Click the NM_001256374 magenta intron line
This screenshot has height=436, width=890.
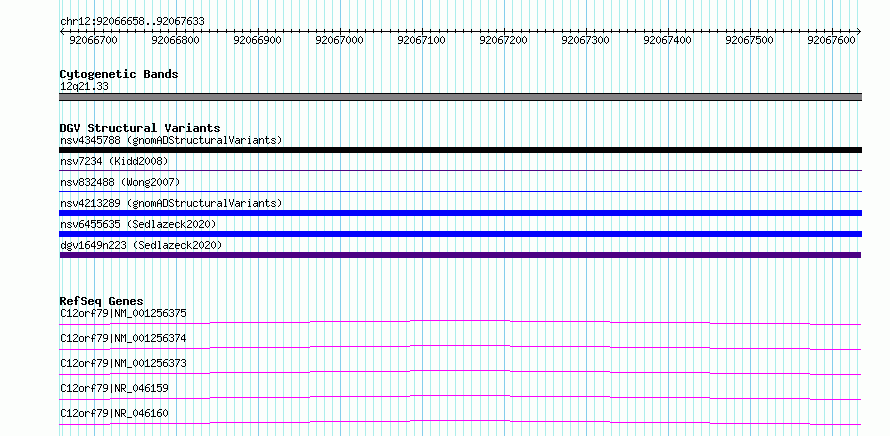[x=460, y=347]
